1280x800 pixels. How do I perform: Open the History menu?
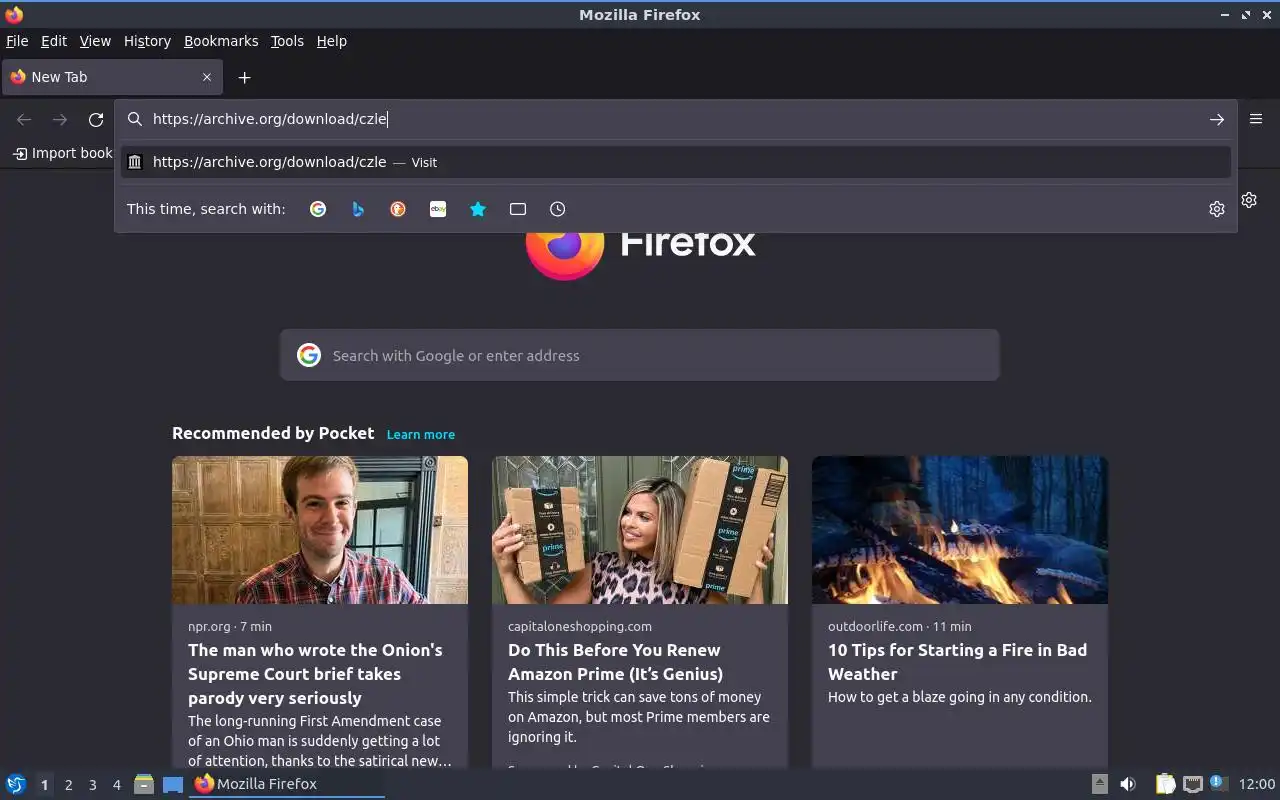[147, 41]
